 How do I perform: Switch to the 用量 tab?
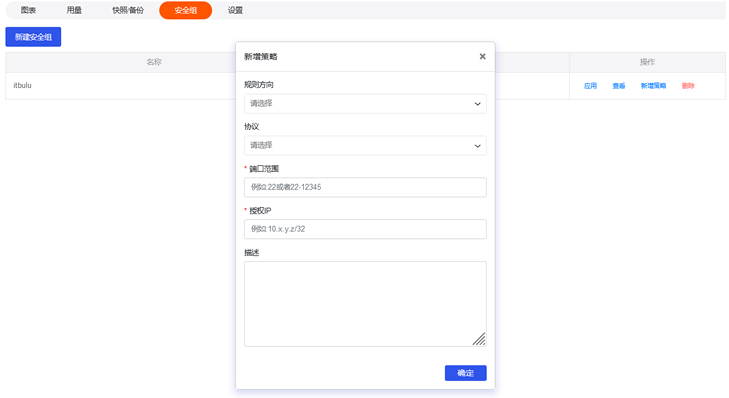pos(74,10)
